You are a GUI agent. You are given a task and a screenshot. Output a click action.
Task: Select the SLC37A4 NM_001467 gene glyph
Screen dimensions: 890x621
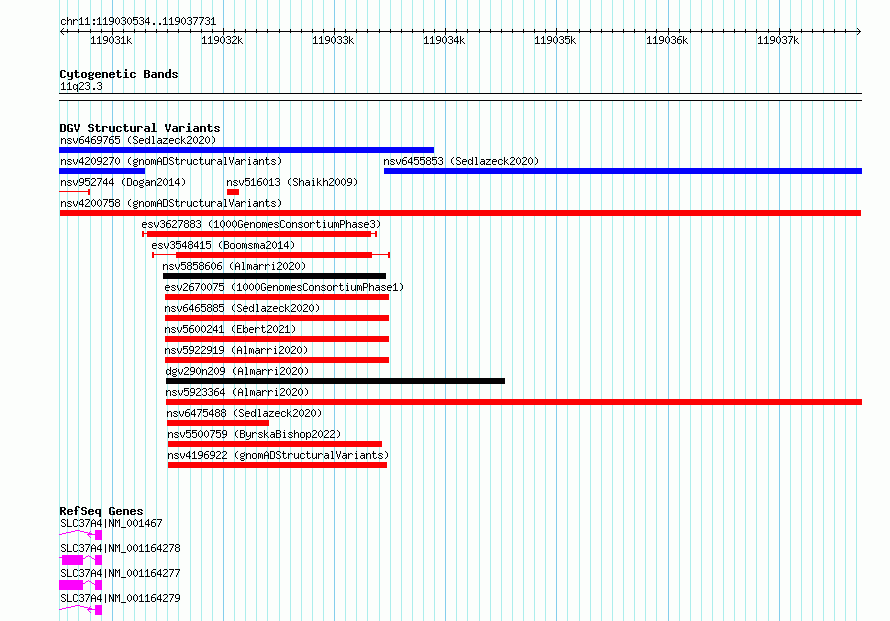81,535
